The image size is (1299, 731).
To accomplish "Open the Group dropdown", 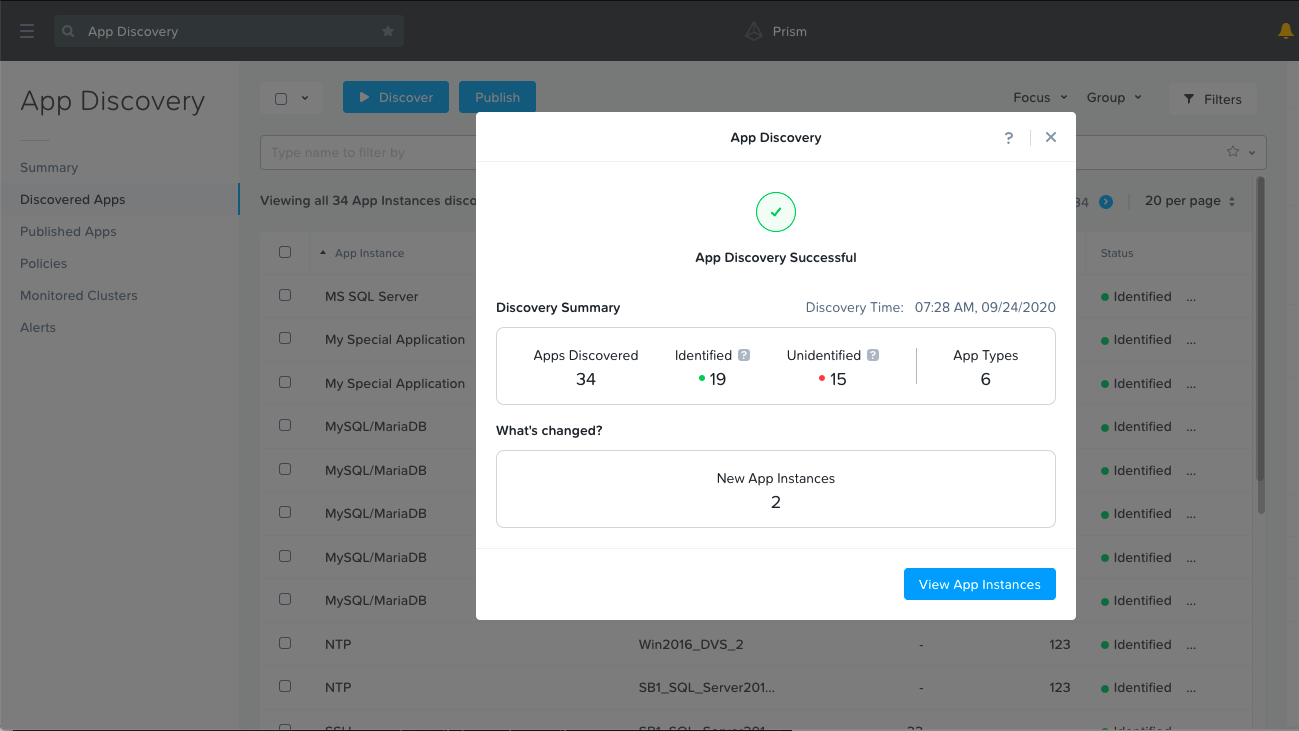I will [x=1113, y=97].
